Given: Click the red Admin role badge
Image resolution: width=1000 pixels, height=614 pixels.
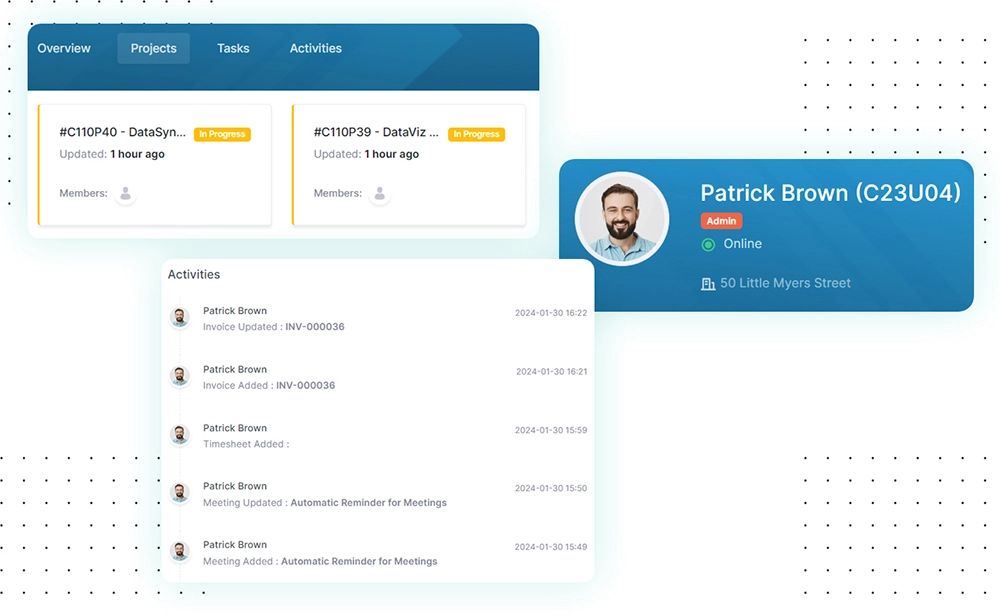Looking at the screenshot, I should (x=721, y=221).
